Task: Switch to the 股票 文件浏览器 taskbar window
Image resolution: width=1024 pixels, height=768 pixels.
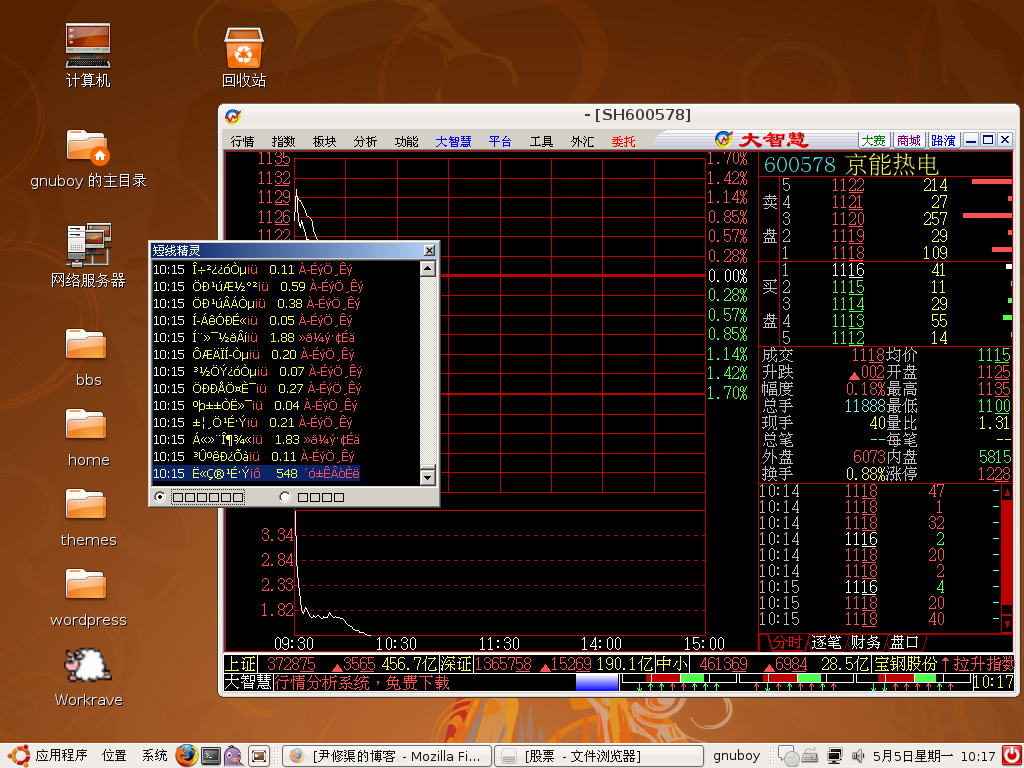Action: click(598, 756)
